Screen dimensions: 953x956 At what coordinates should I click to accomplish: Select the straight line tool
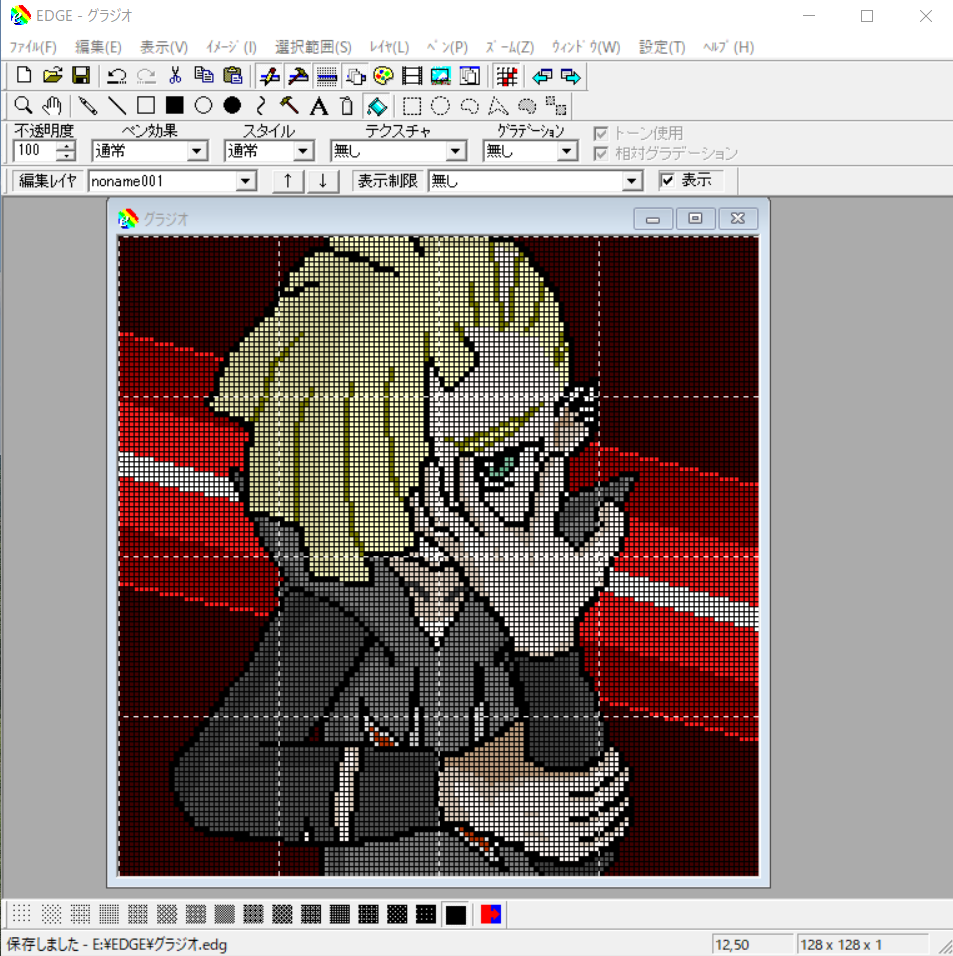point(116,106)
